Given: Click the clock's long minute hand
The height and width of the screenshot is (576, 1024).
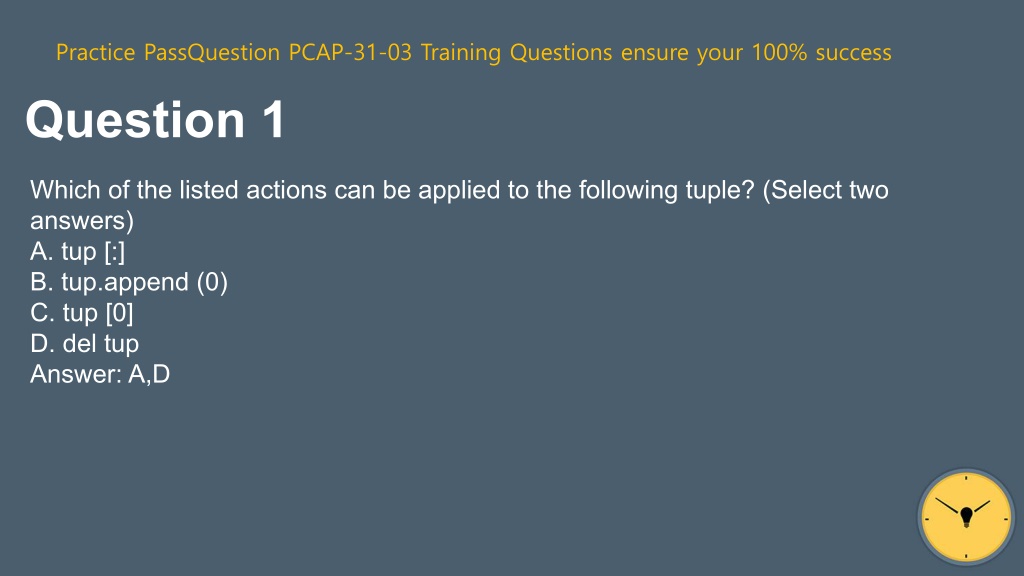Looking at the screenshot, I should (x=948, y=505).
